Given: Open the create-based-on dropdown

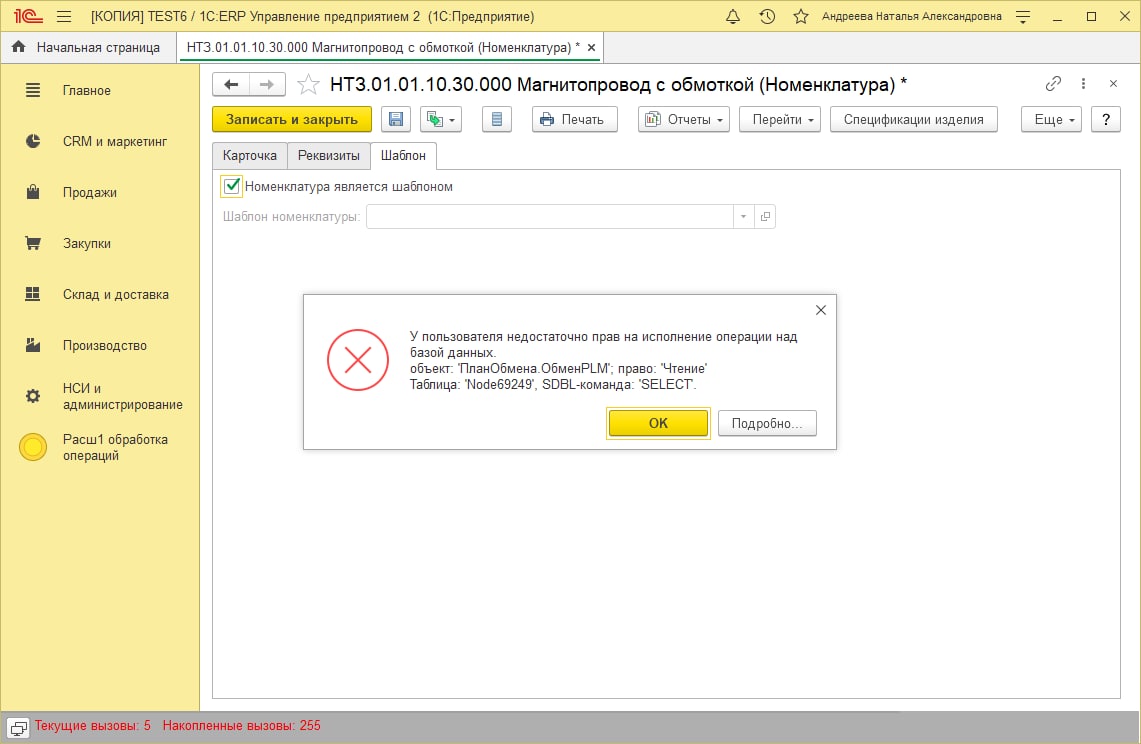Looking at the screenshot, I should tap(441, 119).
